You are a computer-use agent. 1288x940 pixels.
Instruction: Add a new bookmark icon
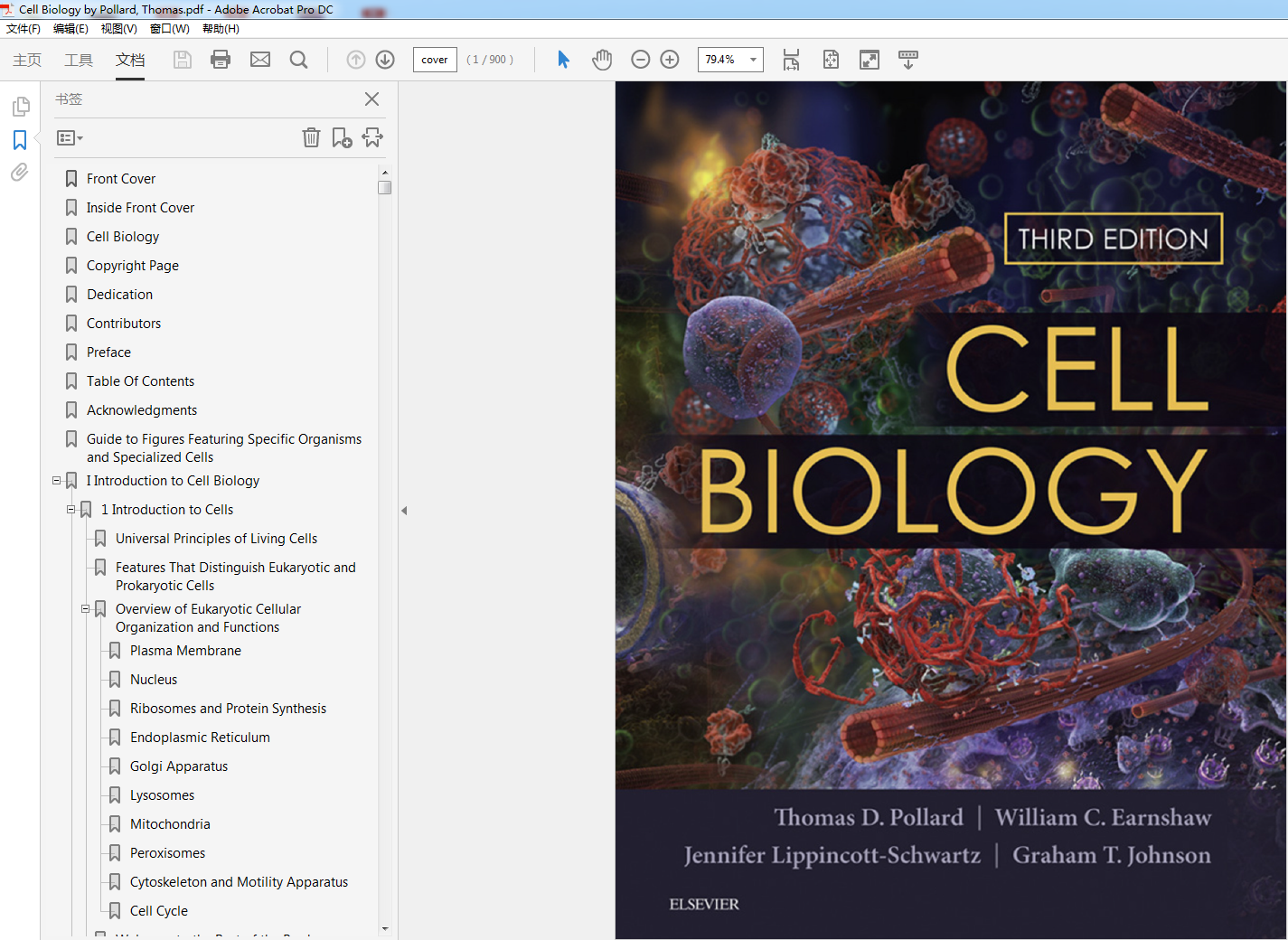pos(342,137)
